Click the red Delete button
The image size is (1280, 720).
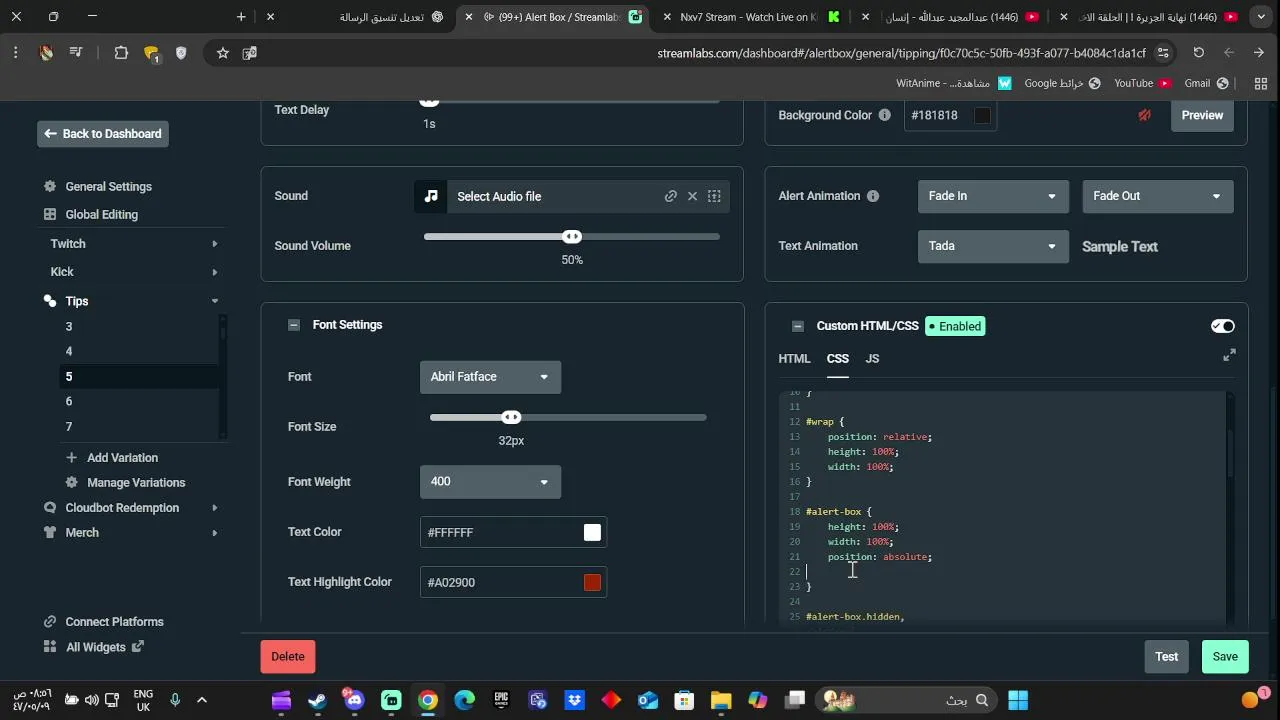(x=288, y=657)
